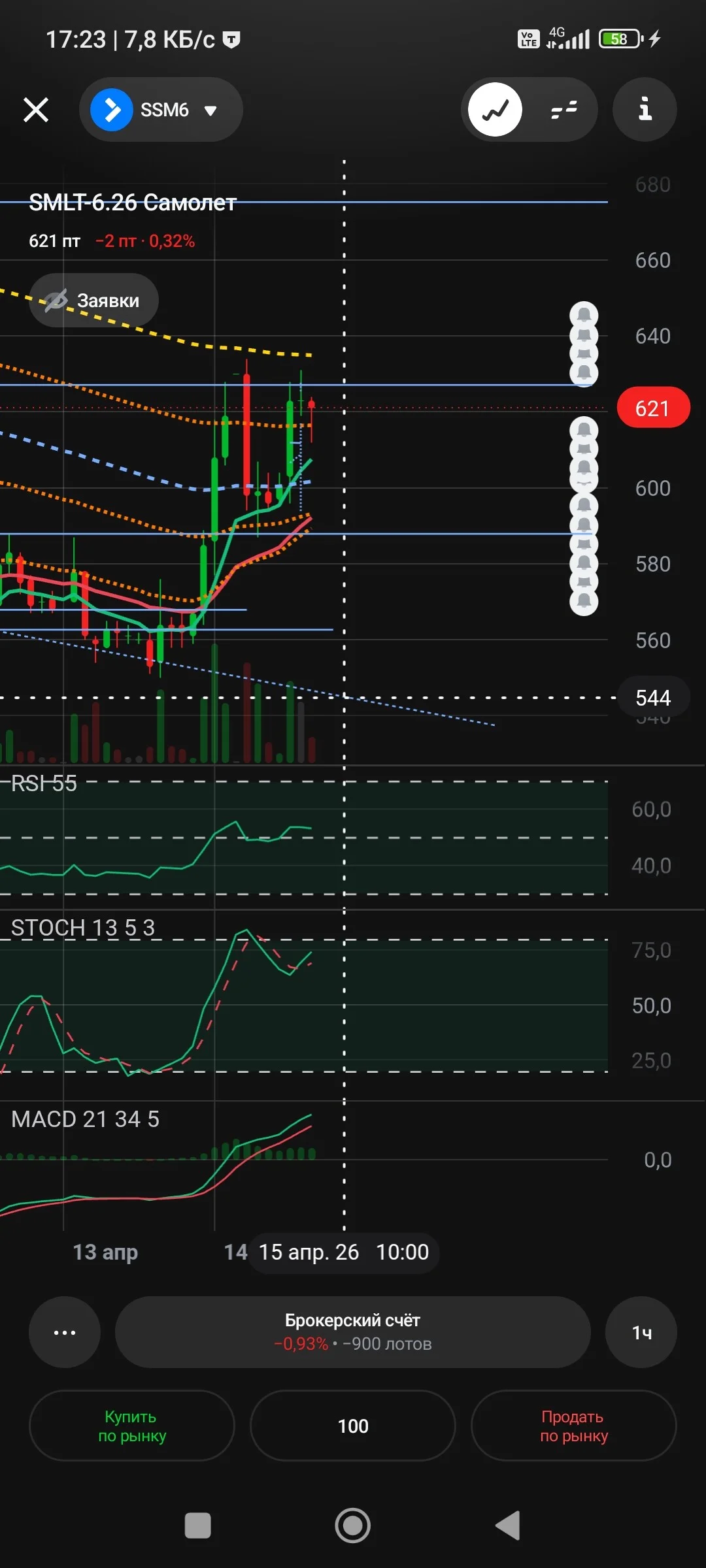Tap the Android home navigation button
The width and height of the screenshot is (706, 1568).
click(353, 1526)
